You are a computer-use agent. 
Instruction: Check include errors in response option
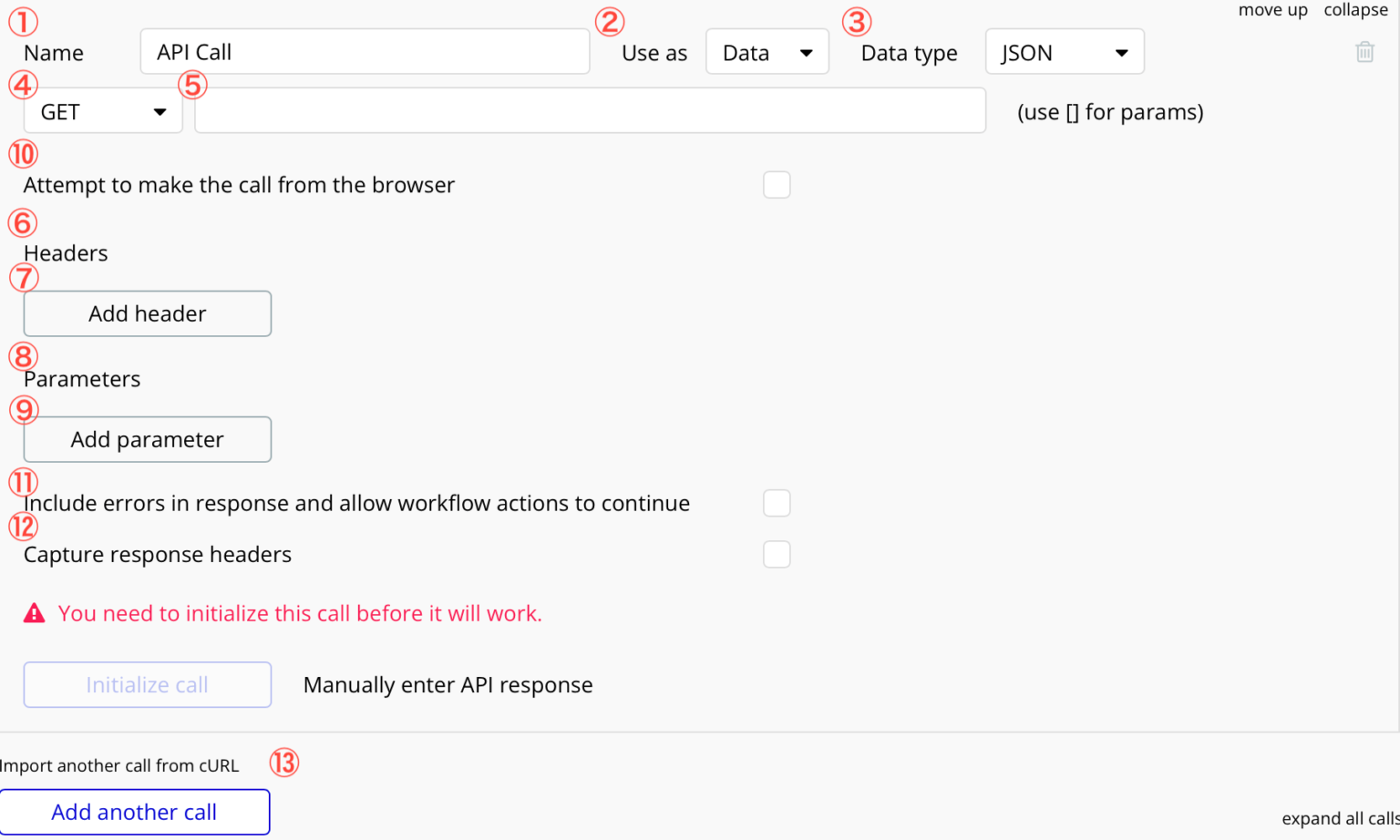coord(777,502)
